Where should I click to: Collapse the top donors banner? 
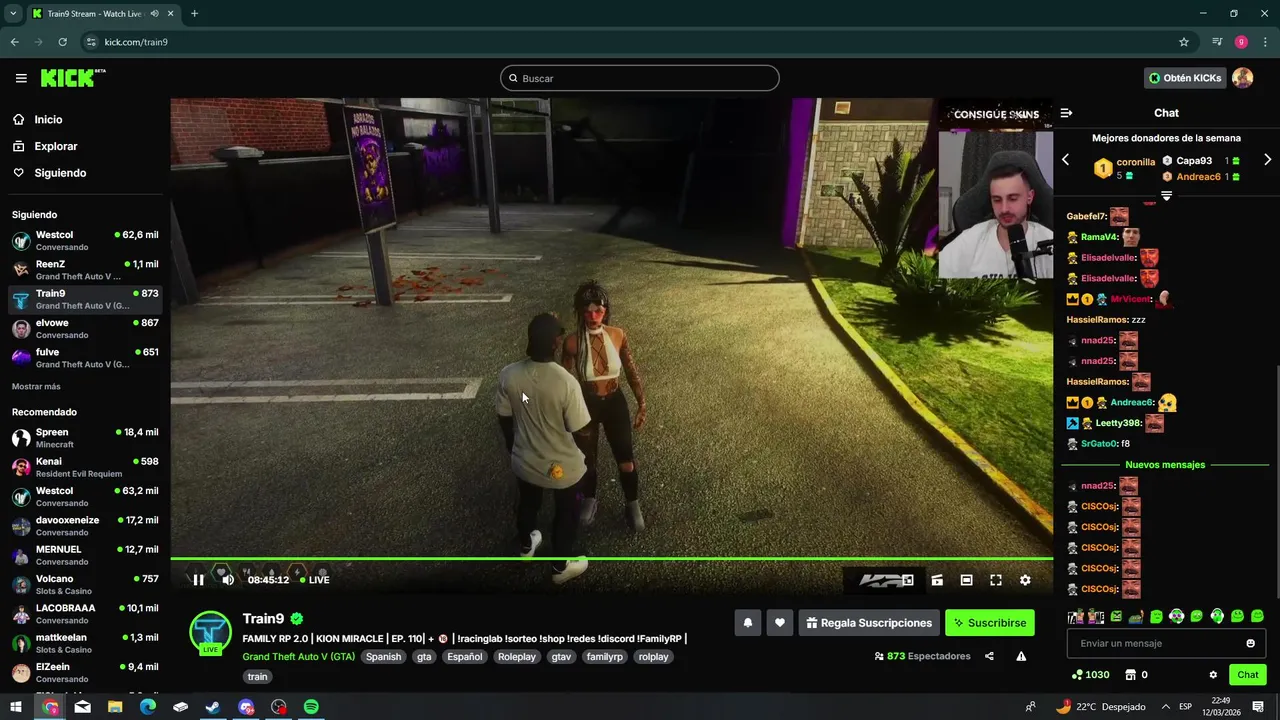pos(1166,196)
